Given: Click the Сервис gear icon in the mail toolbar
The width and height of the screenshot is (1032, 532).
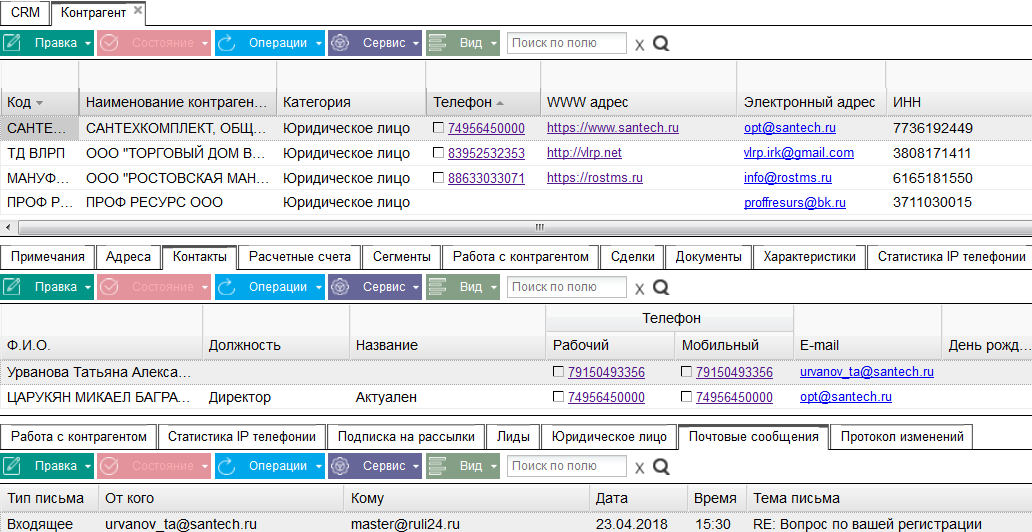Looking at the screenshot, I should [340, 467].
